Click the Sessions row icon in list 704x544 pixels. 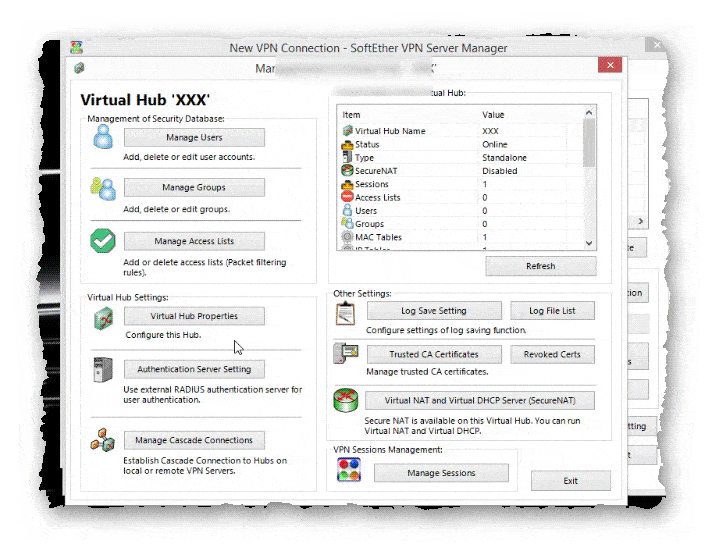(x=348, y=184)
